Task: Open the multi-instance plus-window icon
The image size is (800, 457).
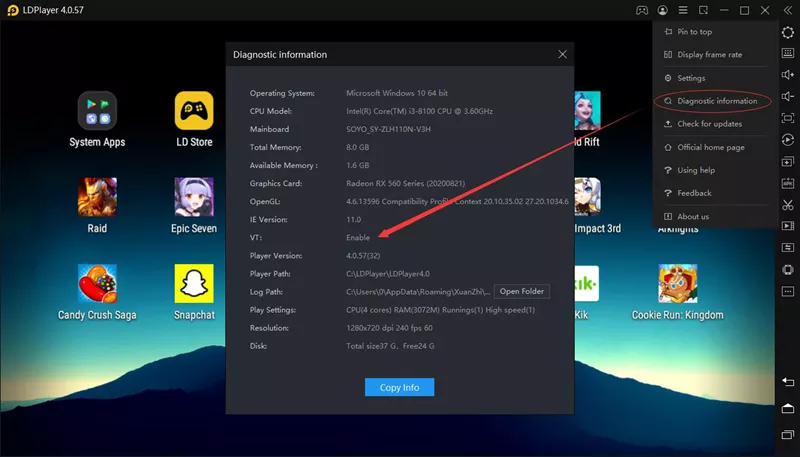Action: pyautogui.click(x=788, y=162)
